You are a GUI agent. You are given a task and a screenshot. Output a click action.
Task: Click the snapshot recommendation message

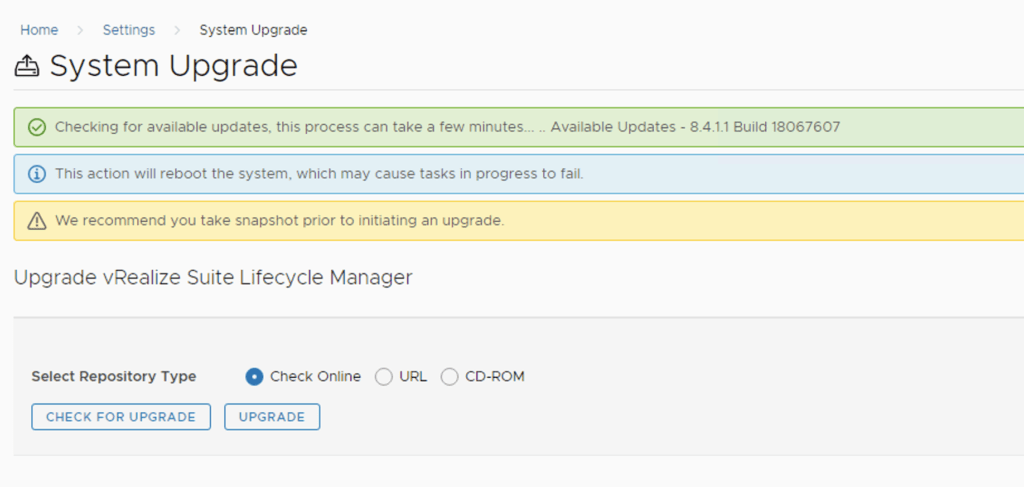pyautogui.click(x=279, y=220)
